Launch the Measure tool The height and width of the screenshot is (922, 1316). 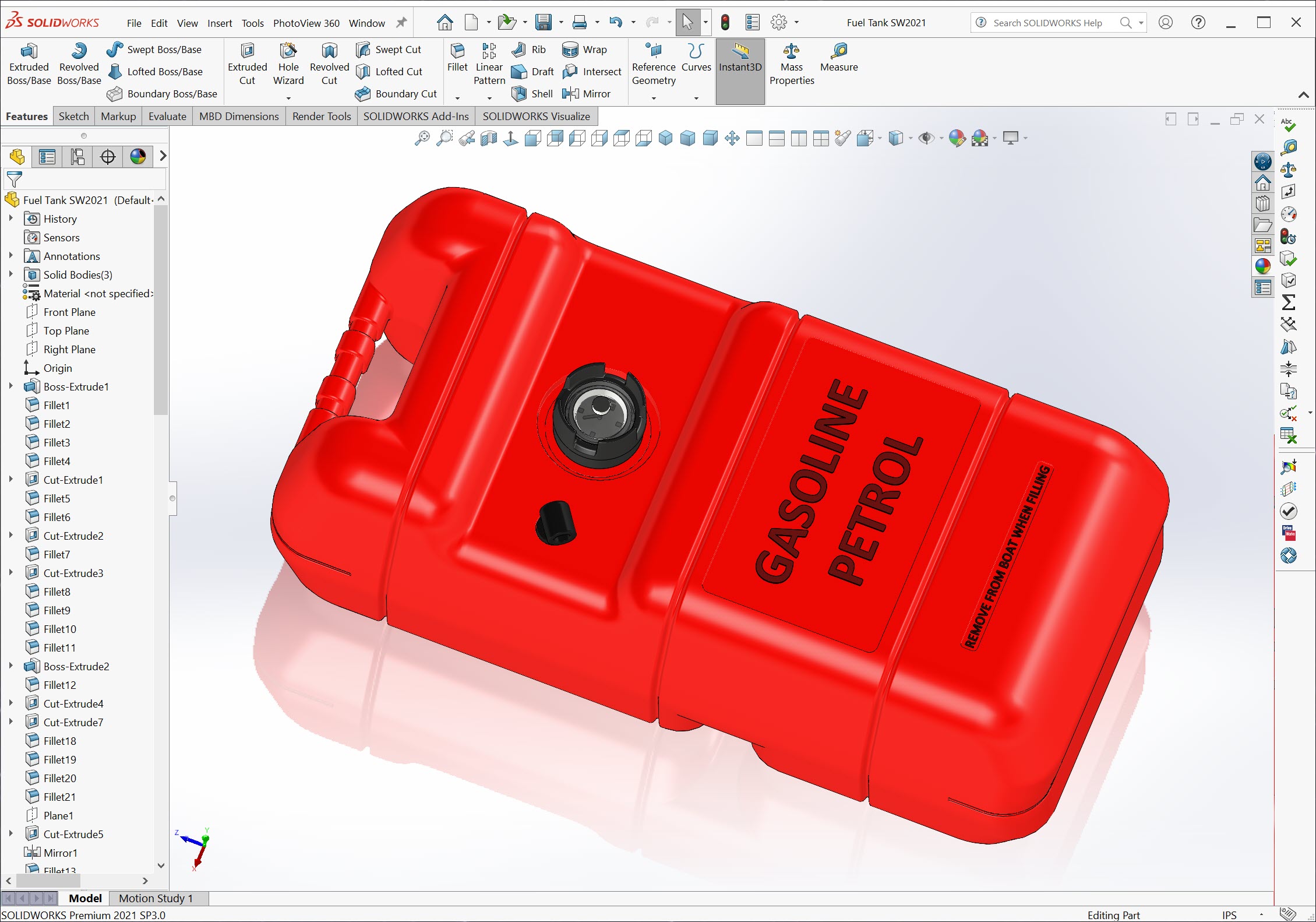[x=839, y=57]
